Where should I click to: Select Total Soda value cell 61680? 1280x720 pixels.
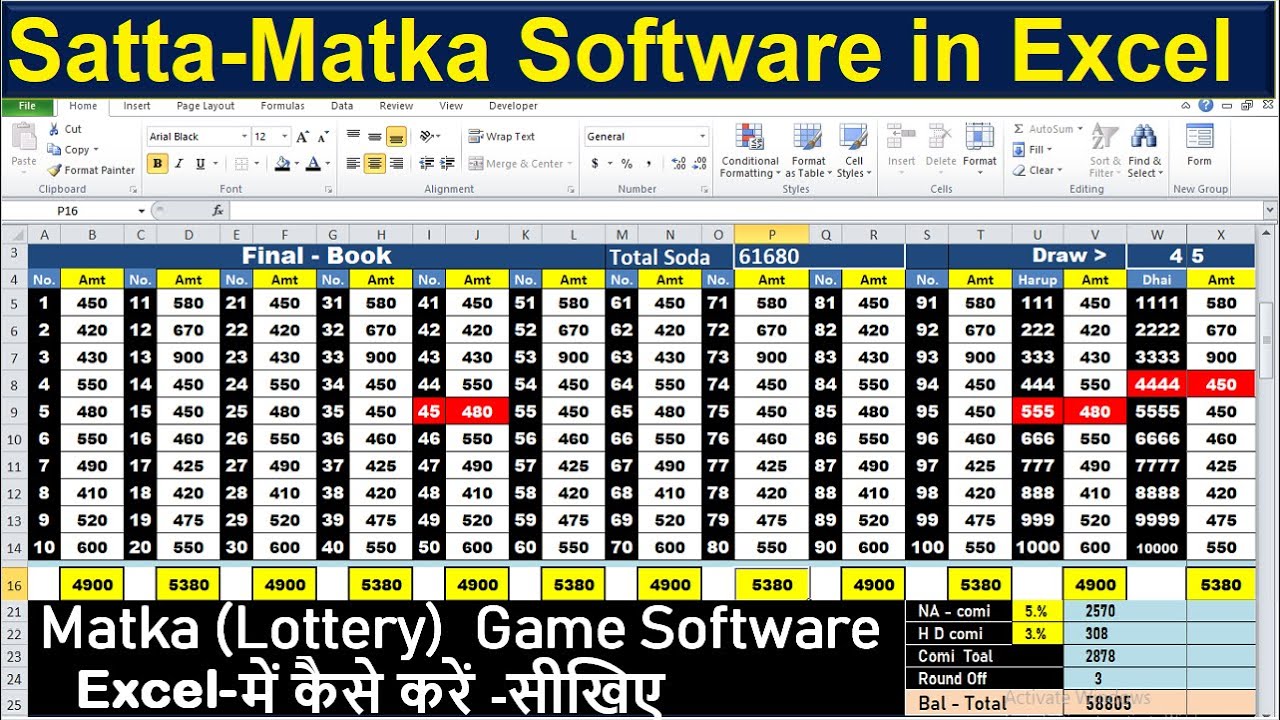point(819,257)
